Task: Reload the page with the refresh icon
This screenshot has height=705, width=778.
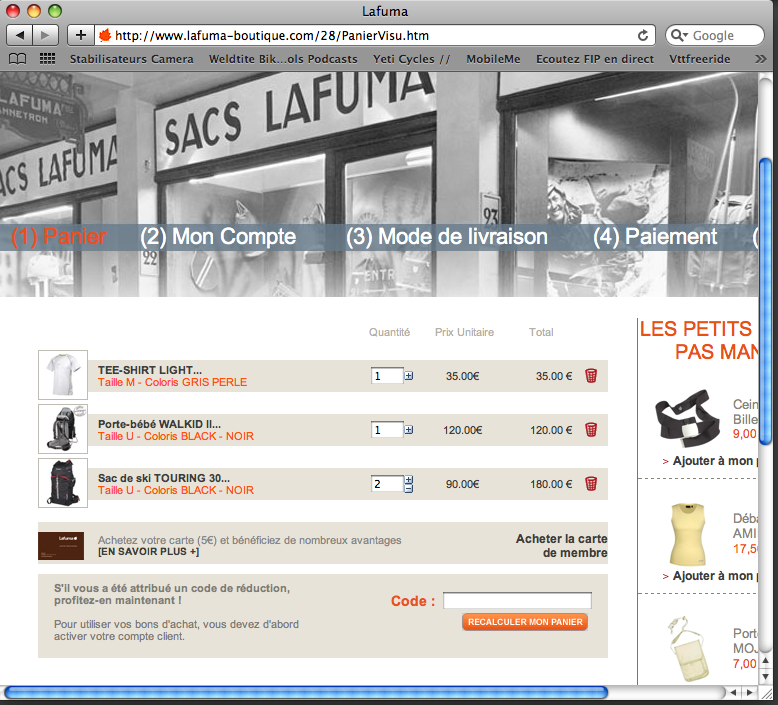Action: click(x=643, y=35)
